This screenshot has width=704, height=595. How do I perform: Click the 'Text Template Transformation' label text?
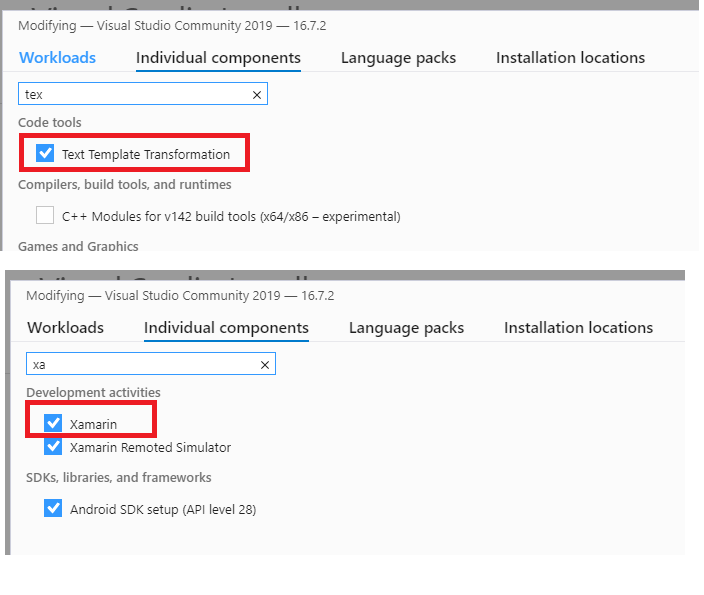pyautogui.click(x=146, y=154)
